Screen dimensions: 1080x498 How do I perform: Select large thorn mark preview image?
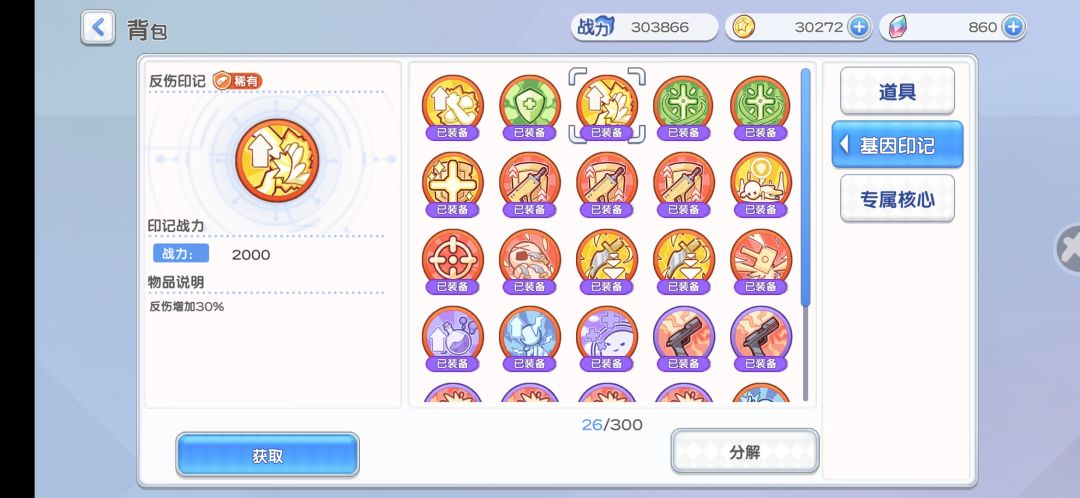pyautogui.click(x=277, y=159)
